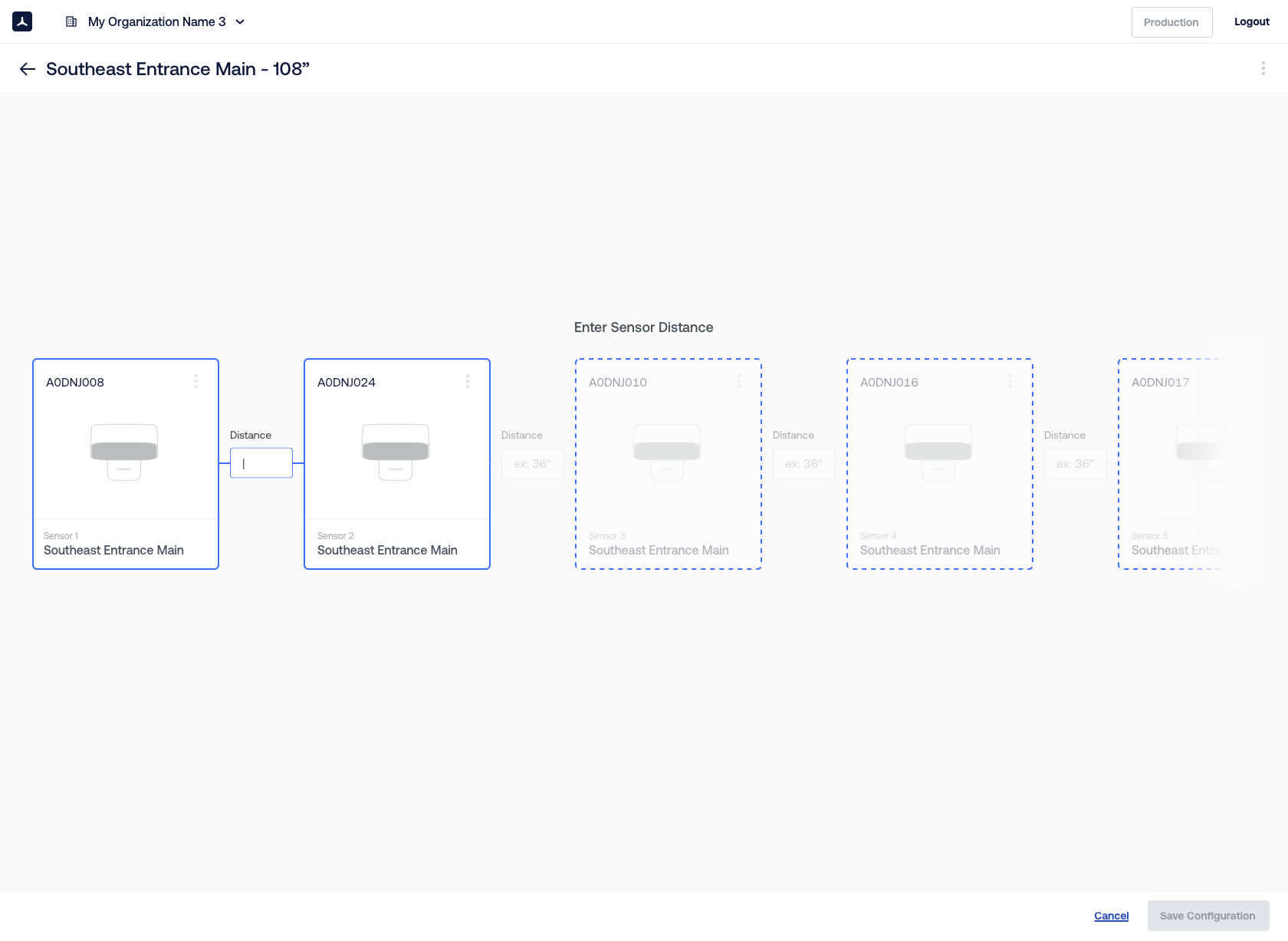1288x941 pixels.
Task: Click the back arrow beside Southeast Entrance Main
Action: tap(28, 69)
